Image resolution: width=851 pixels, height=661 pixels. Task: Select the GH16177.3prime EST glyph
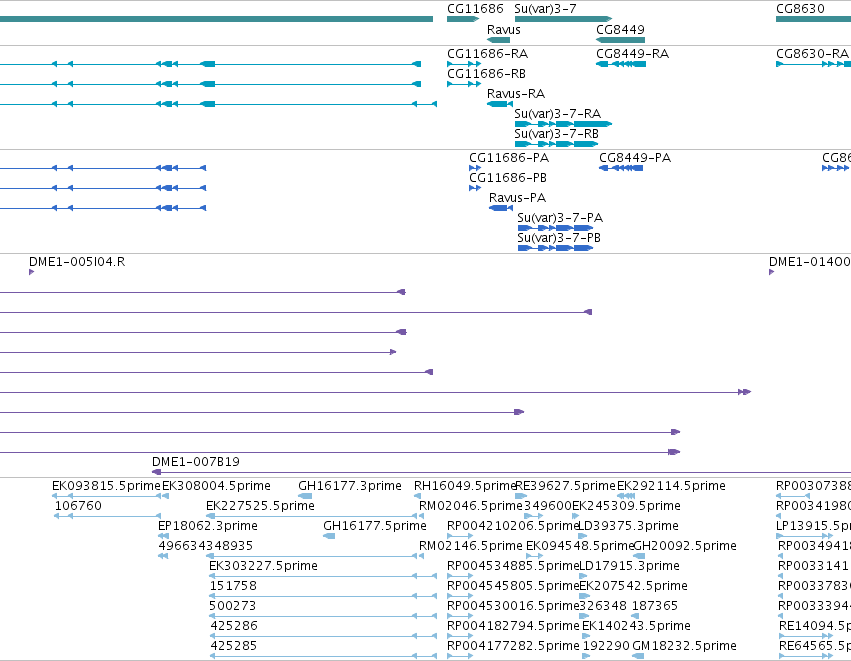click(x=305, y=496)
